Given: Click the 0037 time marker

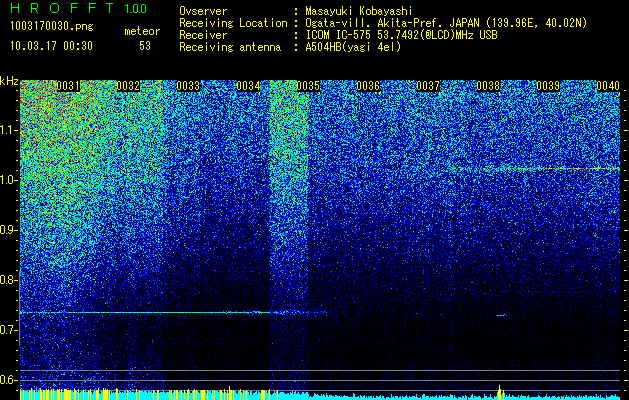Looking at the screenshot, I should (428, 86).
